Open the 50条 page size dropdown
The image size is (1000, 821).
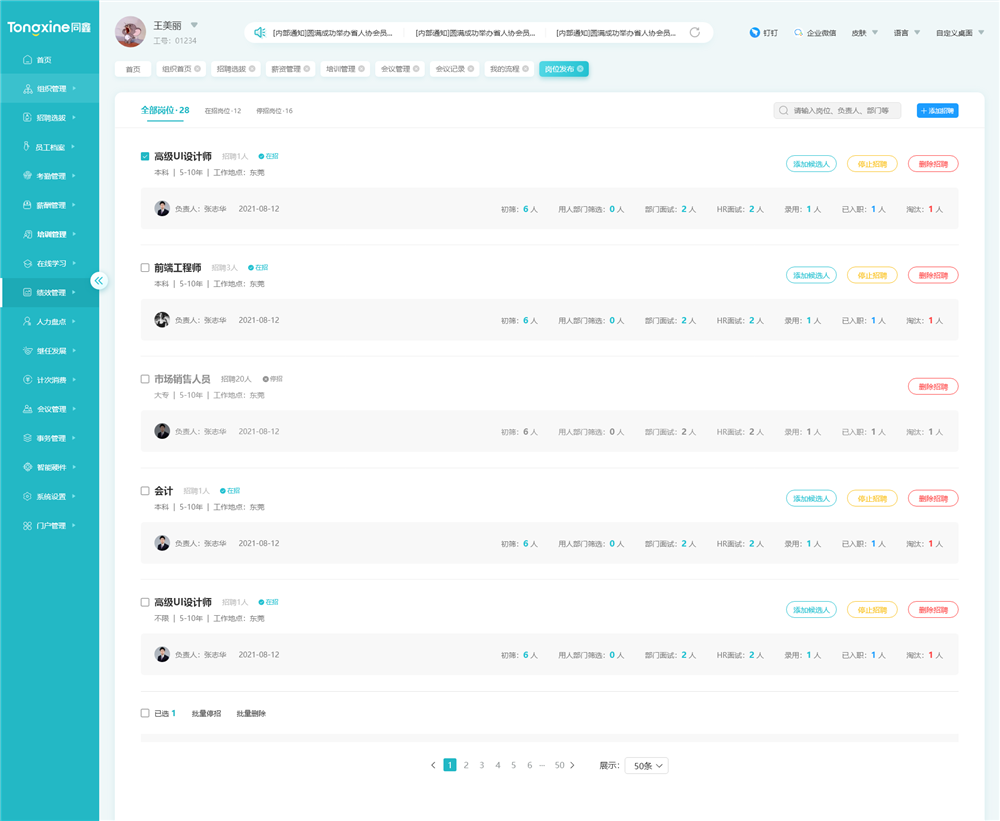point(646,766)
